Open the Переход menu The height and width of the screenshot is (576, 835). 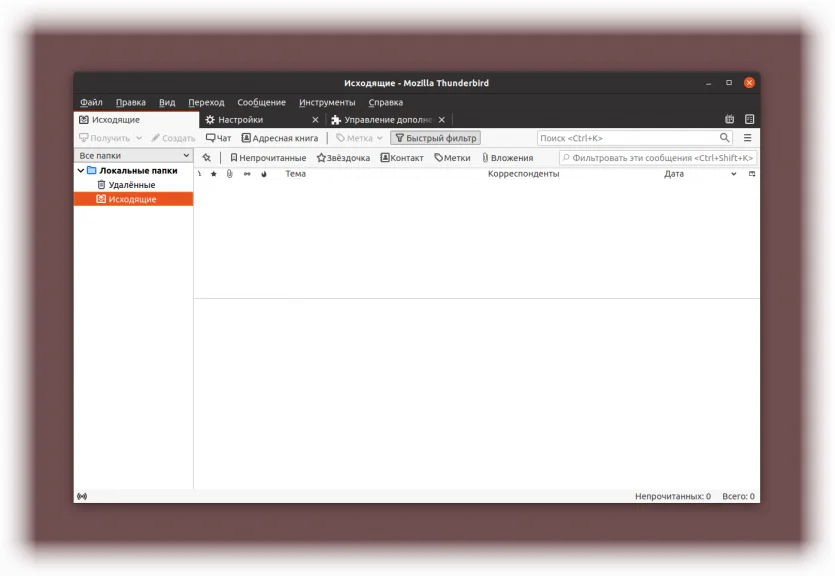(x=206, y=102)
